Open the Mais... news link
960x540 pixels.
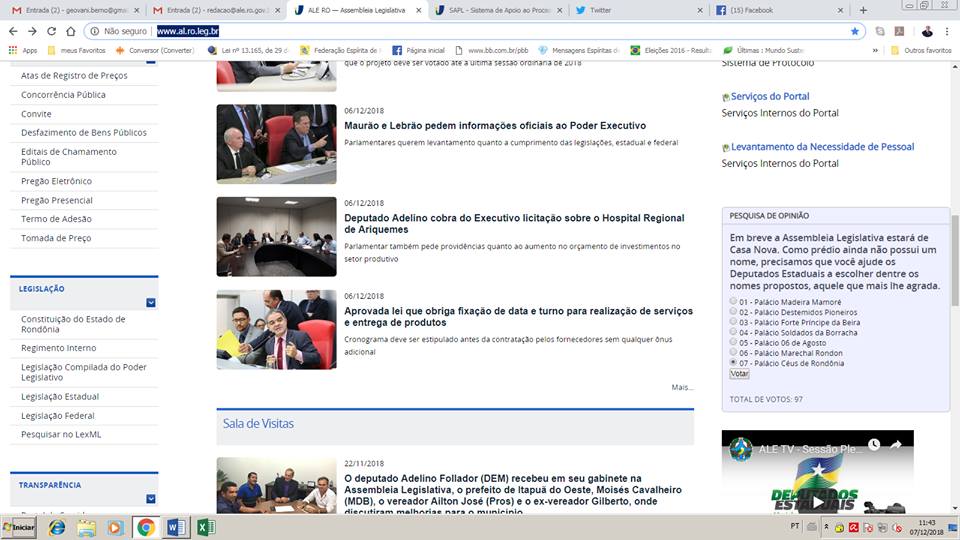[682, 387]
